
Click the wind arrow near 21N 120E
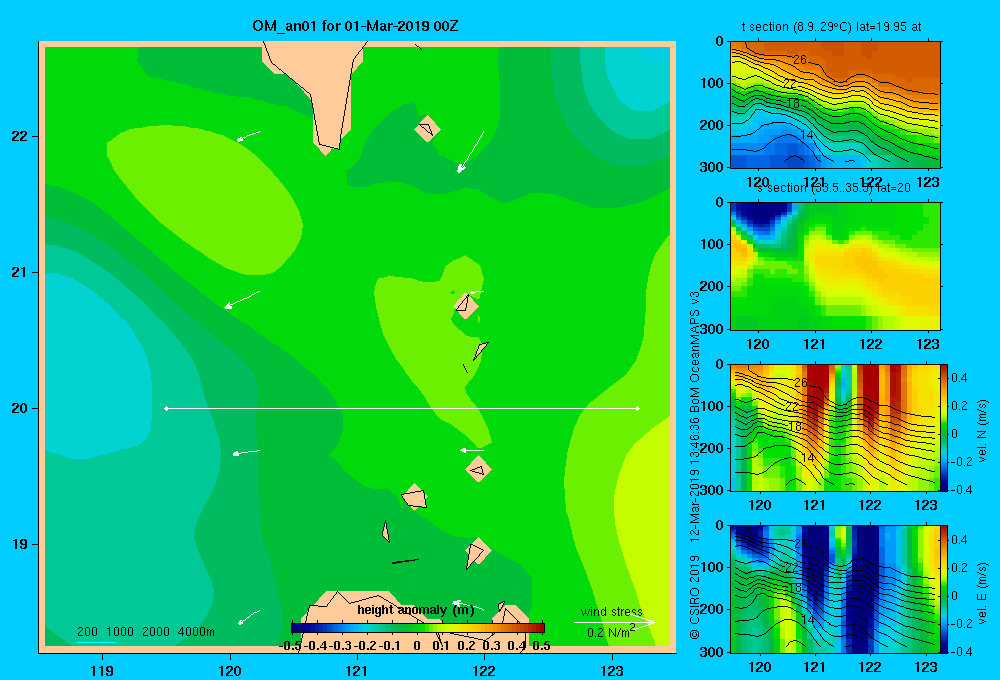pos(242,300)
